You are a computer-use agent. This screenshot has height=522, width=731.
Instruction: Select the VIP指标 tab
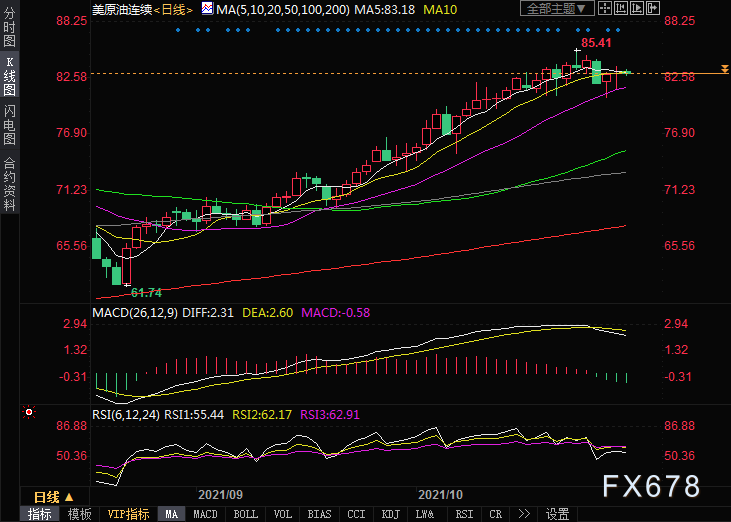(x=128, y=514)
